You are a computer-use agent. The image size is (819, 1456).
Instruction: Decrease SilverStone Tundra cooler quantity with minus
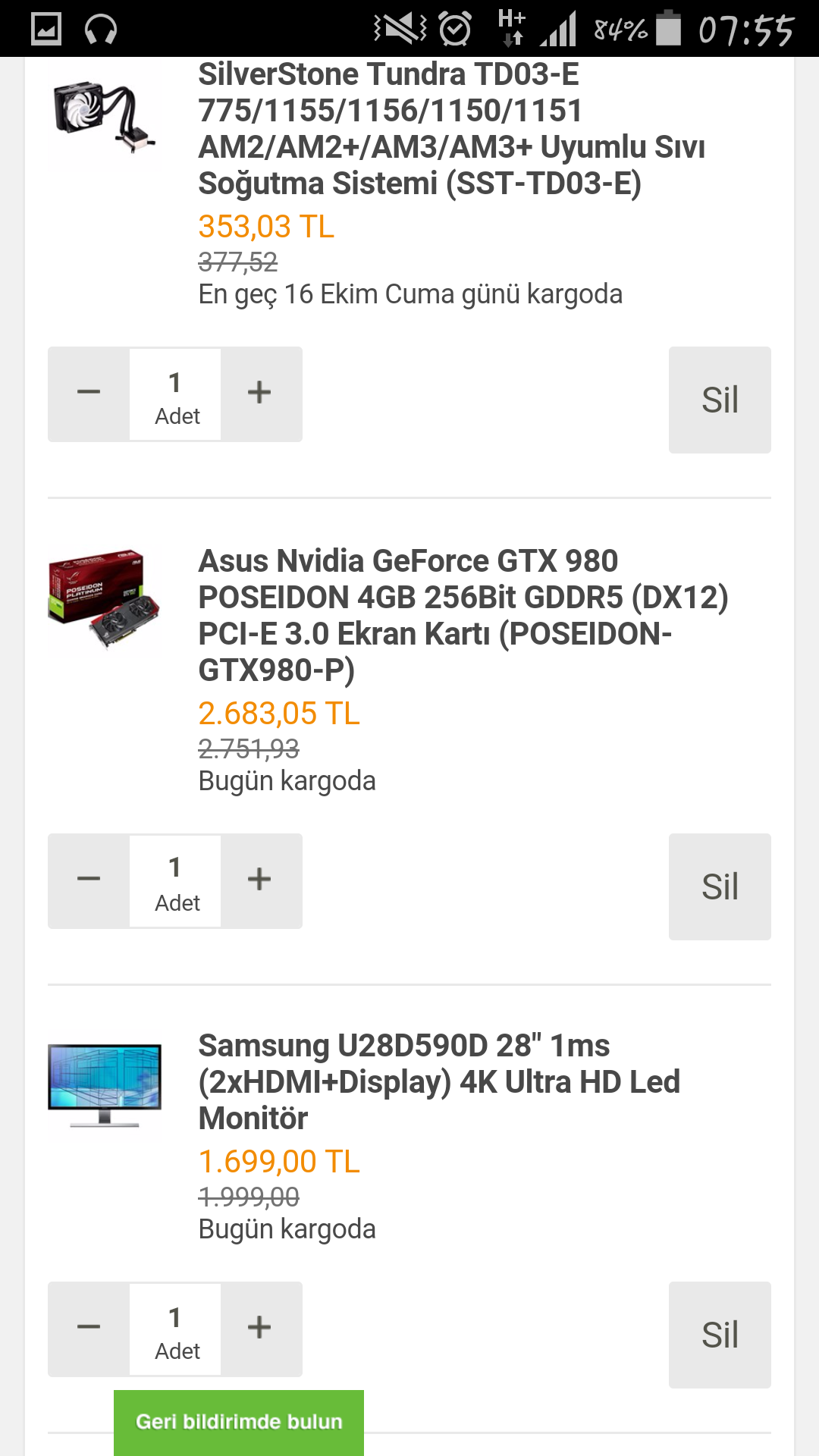pyautogui.click(x=89, y=394)
